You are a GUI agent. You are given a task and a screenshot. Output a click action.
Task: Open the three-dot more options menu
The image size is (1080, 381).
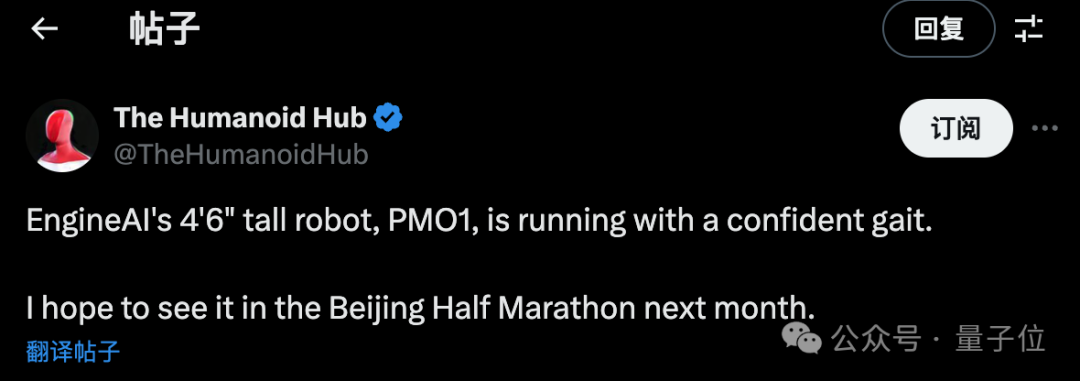pos(1044,129)
